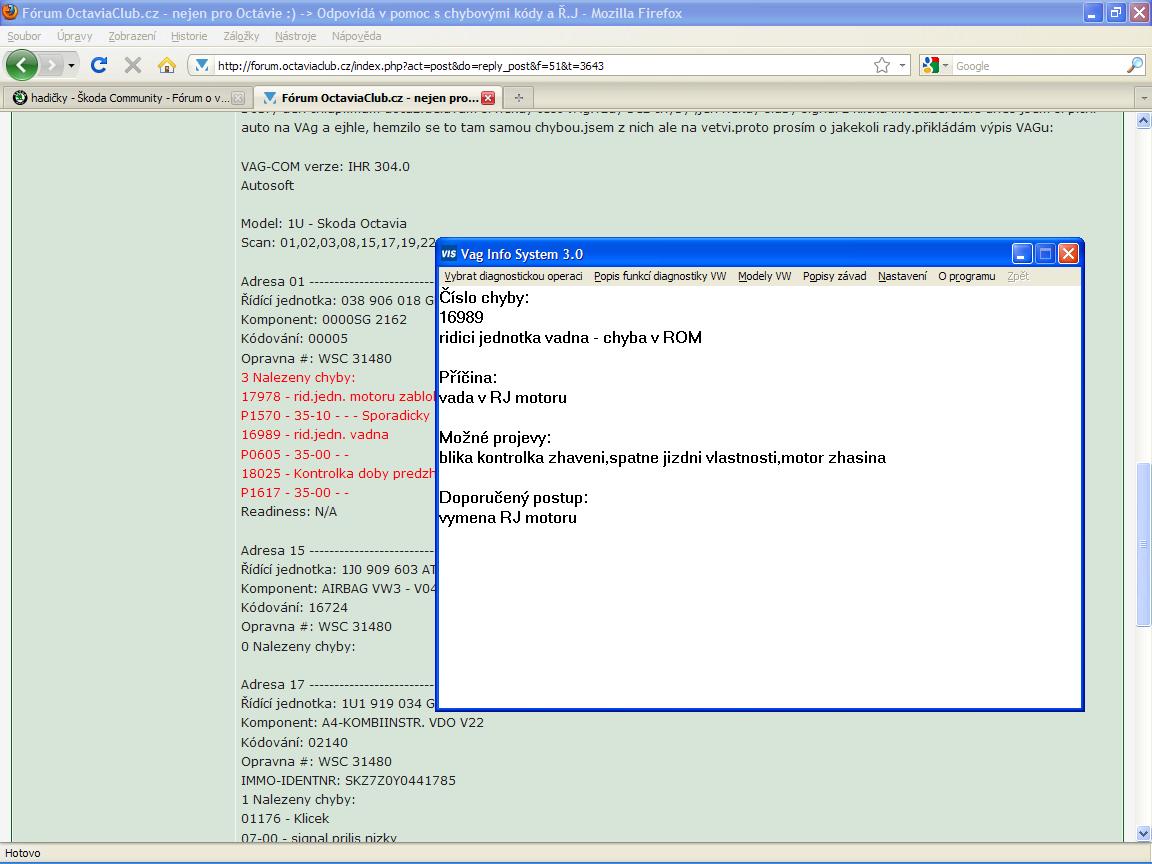Click the Firefox back navigation button
1152x864 pixels.
22,65
